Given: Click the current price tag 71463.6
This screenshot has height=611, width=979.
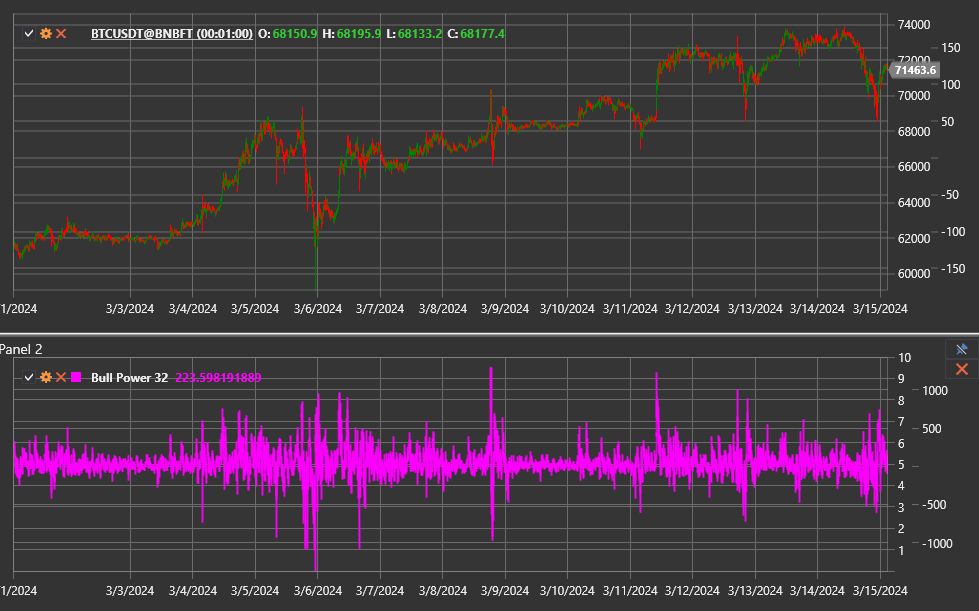Looking at the screenshot, I should pos(916,70).
